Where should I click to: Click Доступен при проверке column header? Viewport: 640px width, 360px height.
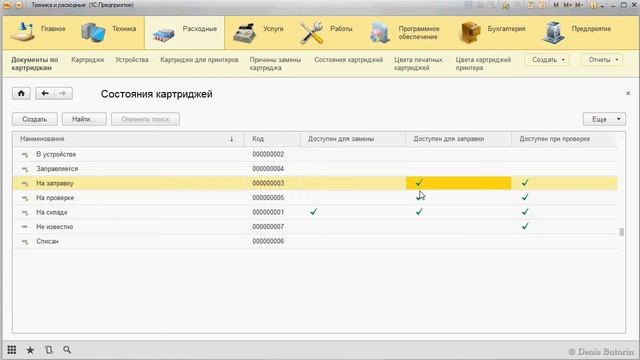click(x=564, y=139)
